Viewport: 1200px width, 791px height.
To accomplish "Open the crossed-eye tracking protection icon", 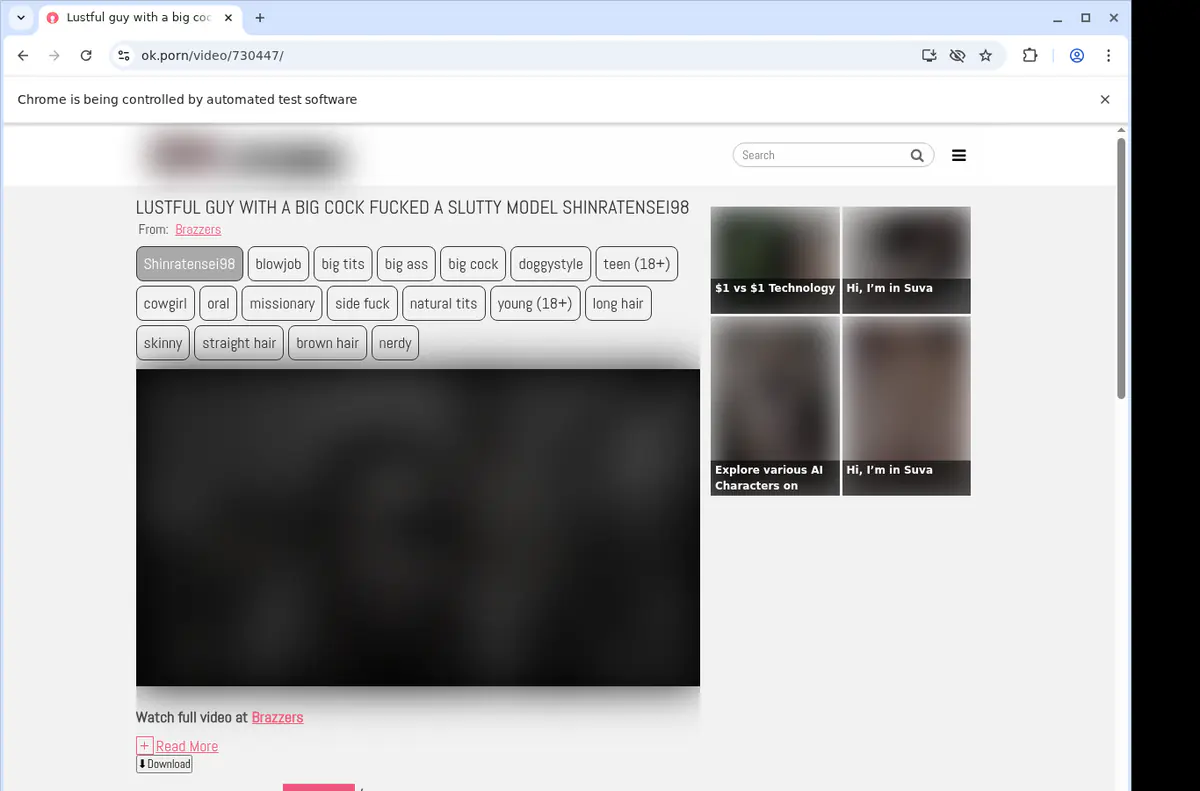I will point(957,56).
